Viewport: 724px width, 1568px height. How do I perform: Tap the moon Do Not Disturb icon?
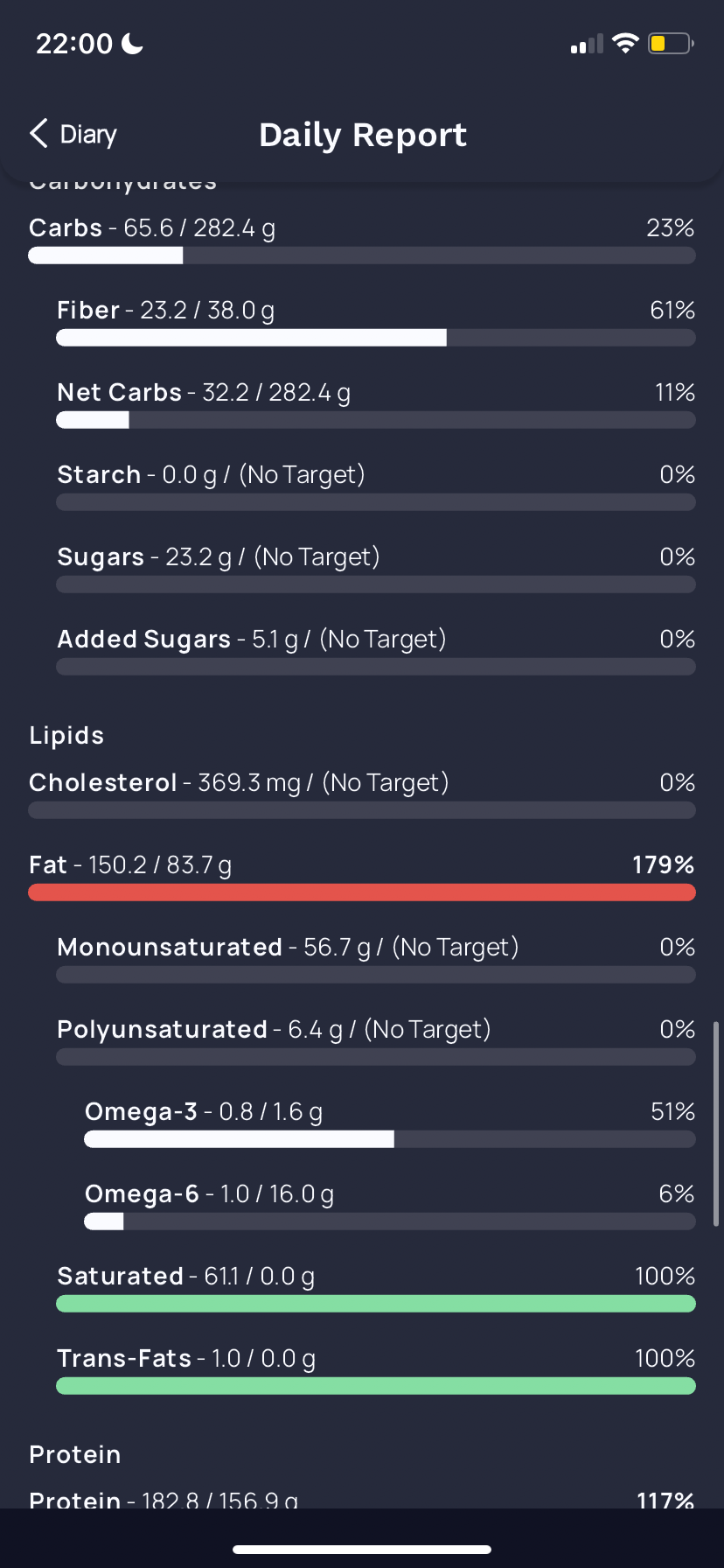132,43
